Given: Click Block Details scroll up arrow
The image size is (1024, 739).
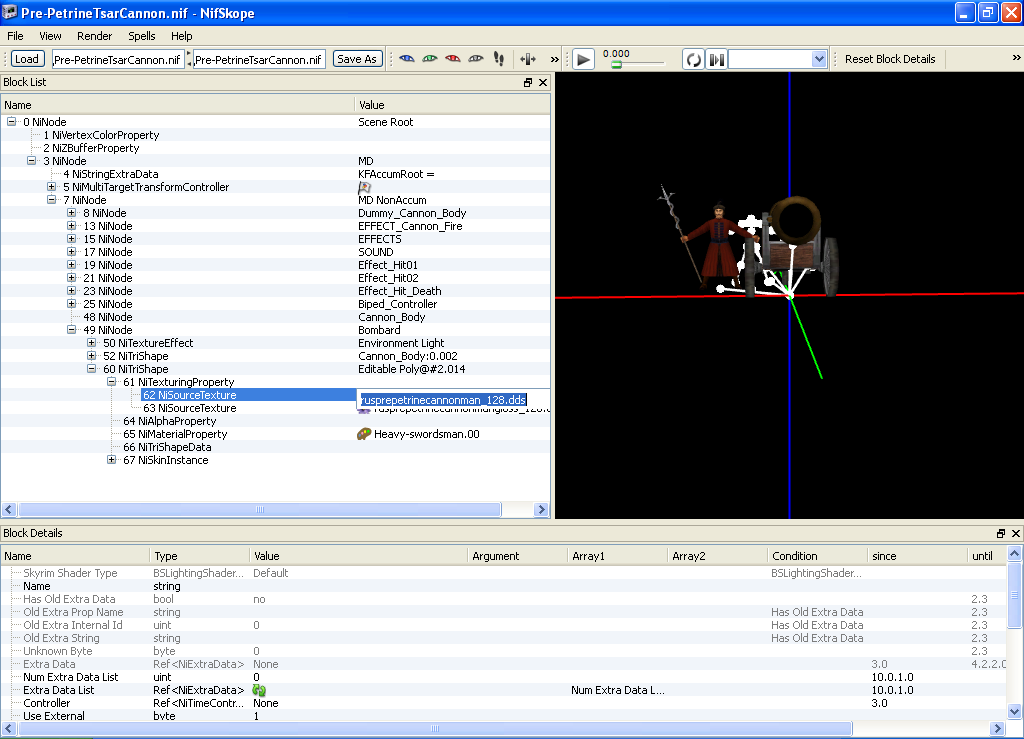Looking at the screenshot, I should (x=1014, y=554).
